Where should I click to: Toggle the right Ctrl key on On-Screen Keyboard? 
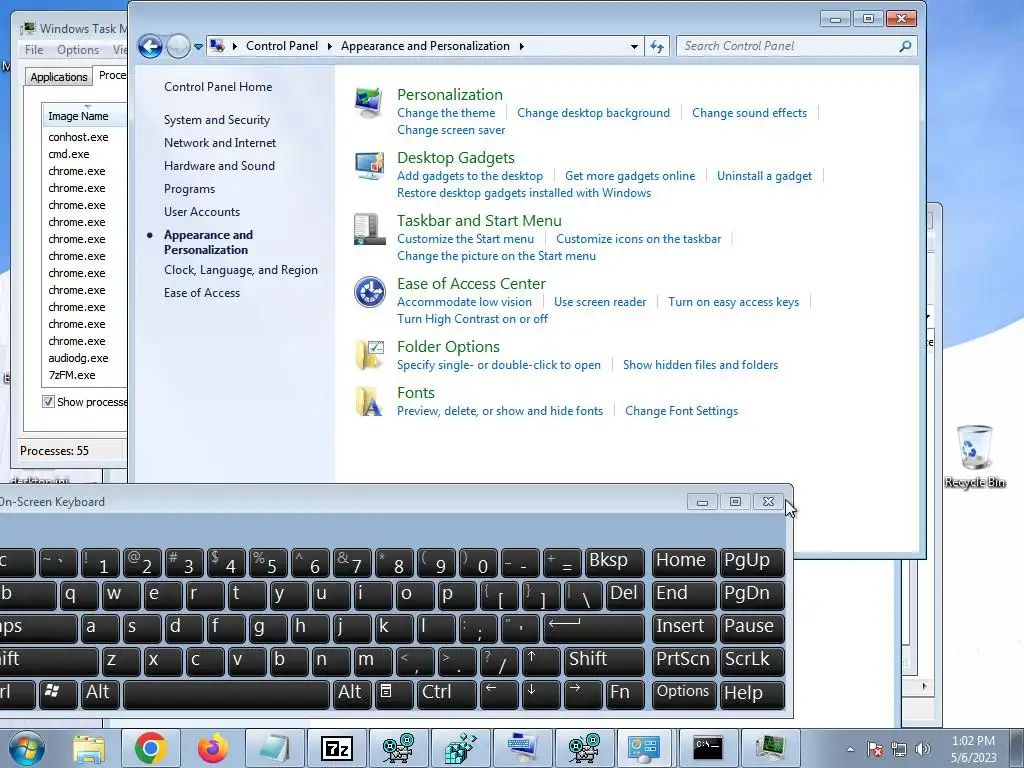click(x=447, y=693)
